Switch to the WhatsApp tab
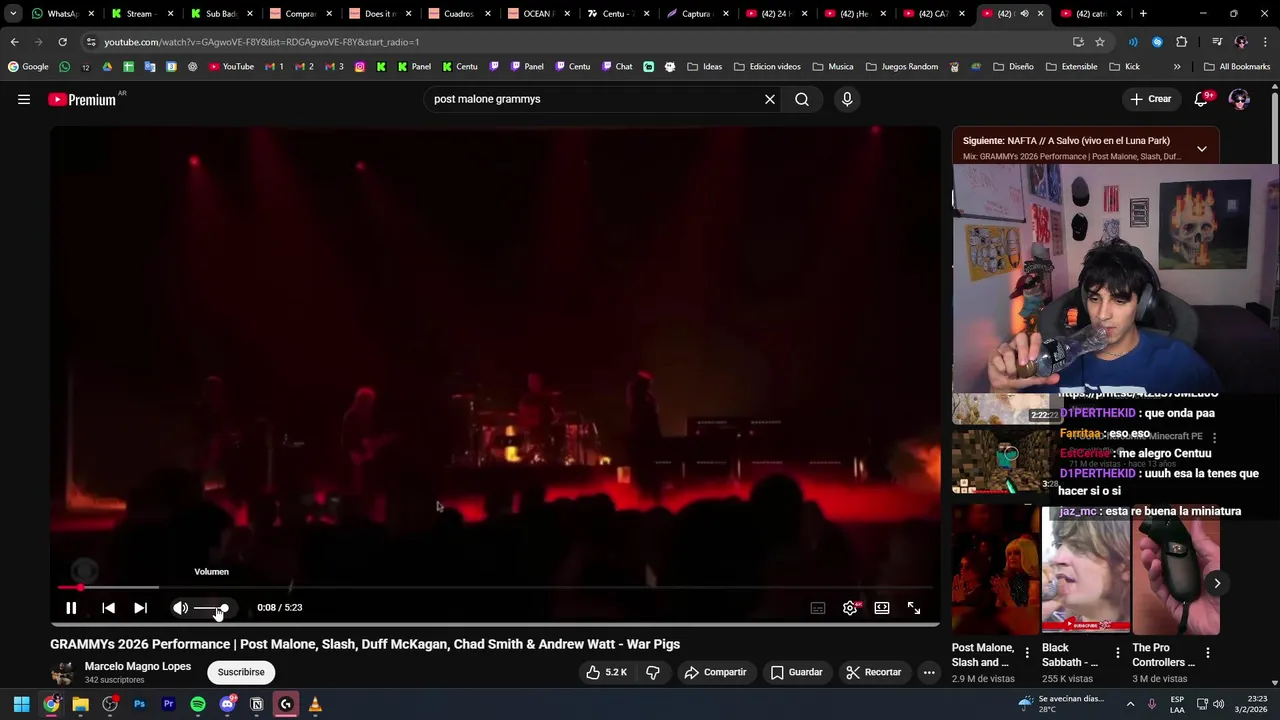This screenshot has width=1280, height=720. click(63, 14)
